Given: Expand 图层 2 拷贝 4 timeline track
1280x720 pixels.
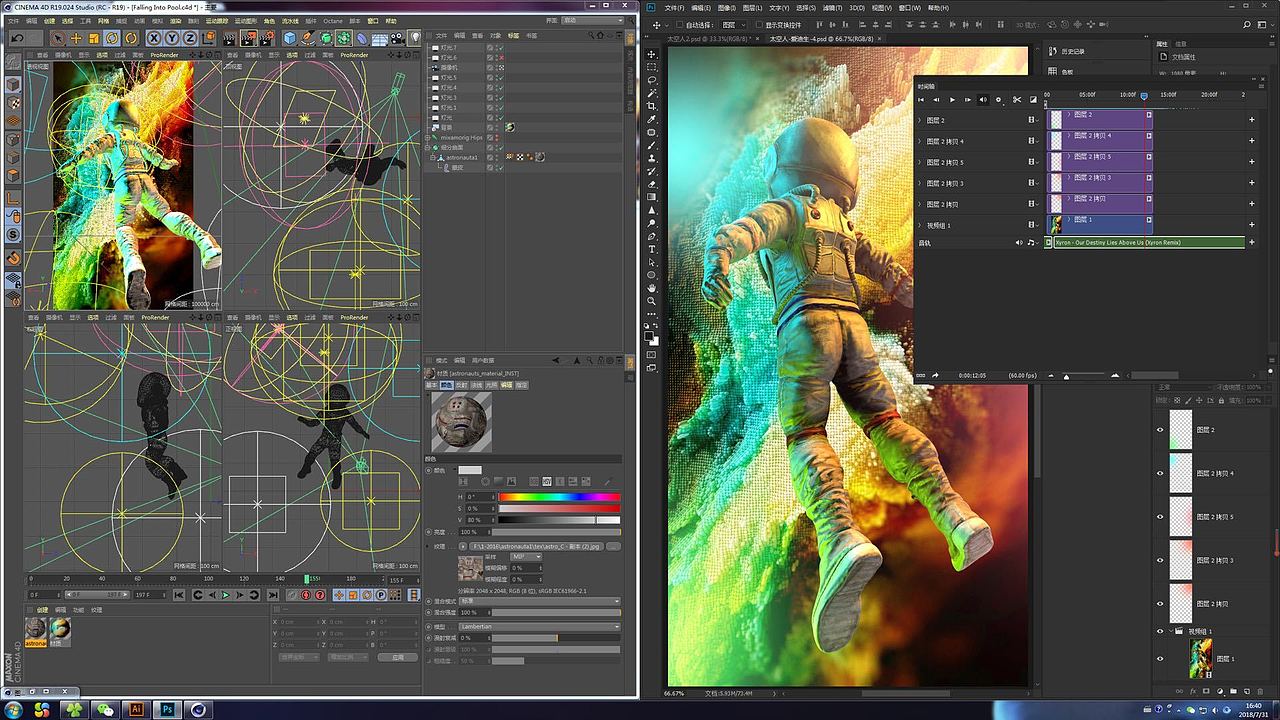Looking at the screenshot, I should (x=920, y=141).
